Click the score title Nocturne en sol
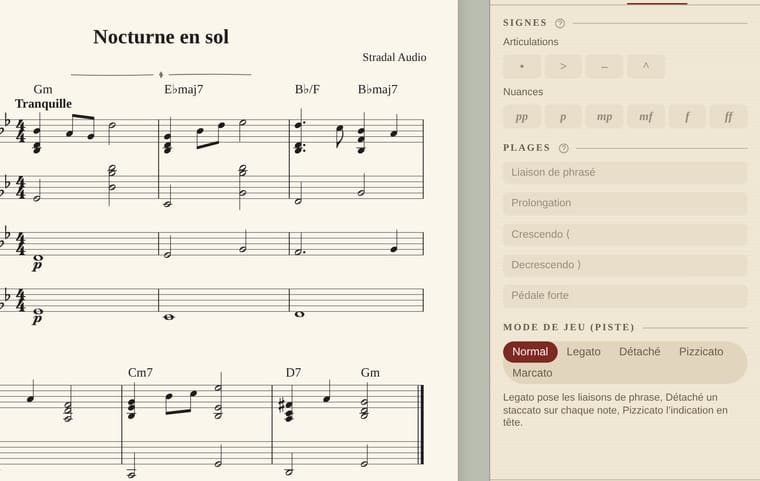The image size is (760, 481). [x=161, y=37]
